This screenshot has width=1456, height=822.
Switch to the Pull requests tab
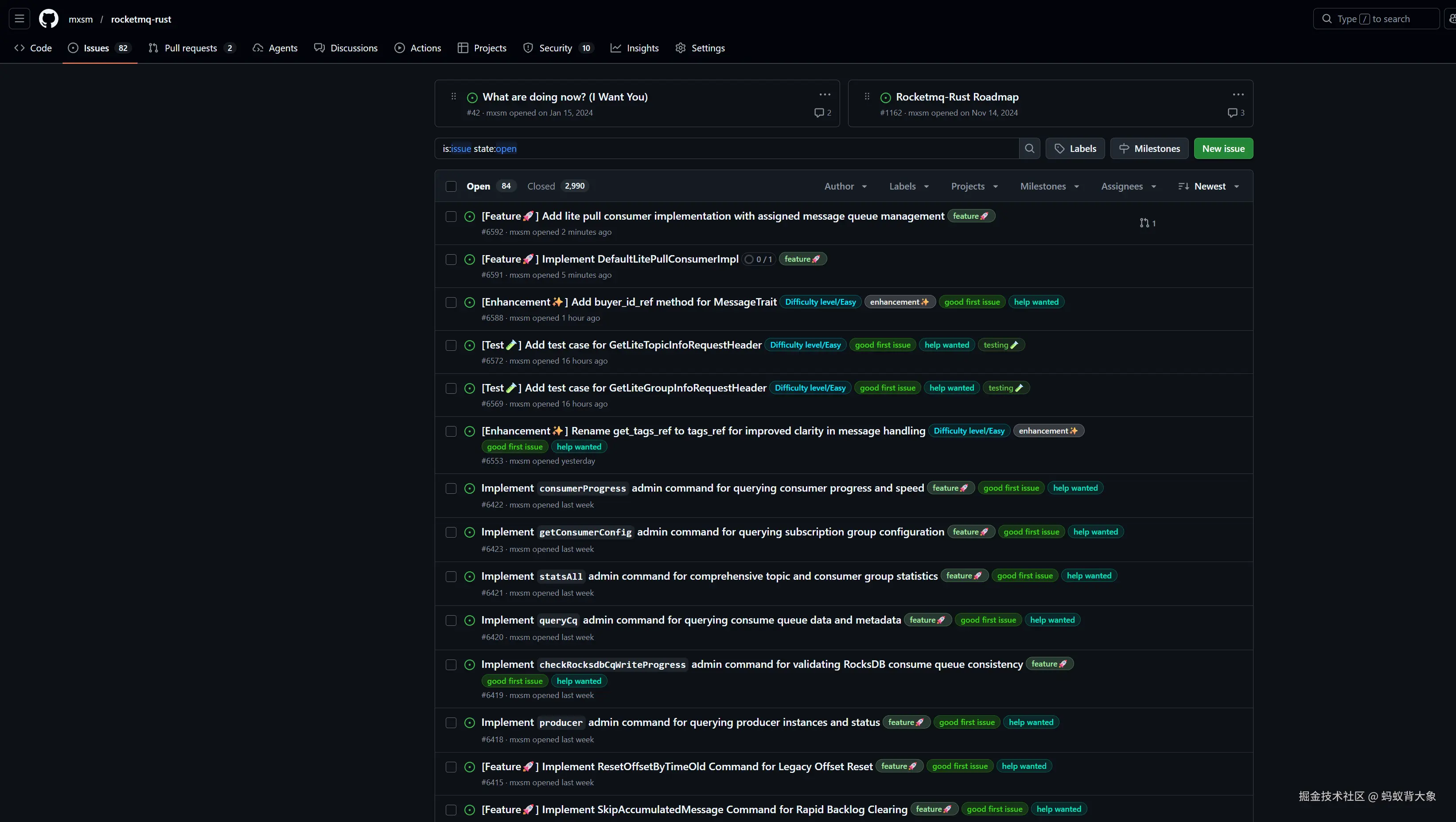(x=191, y=48)
